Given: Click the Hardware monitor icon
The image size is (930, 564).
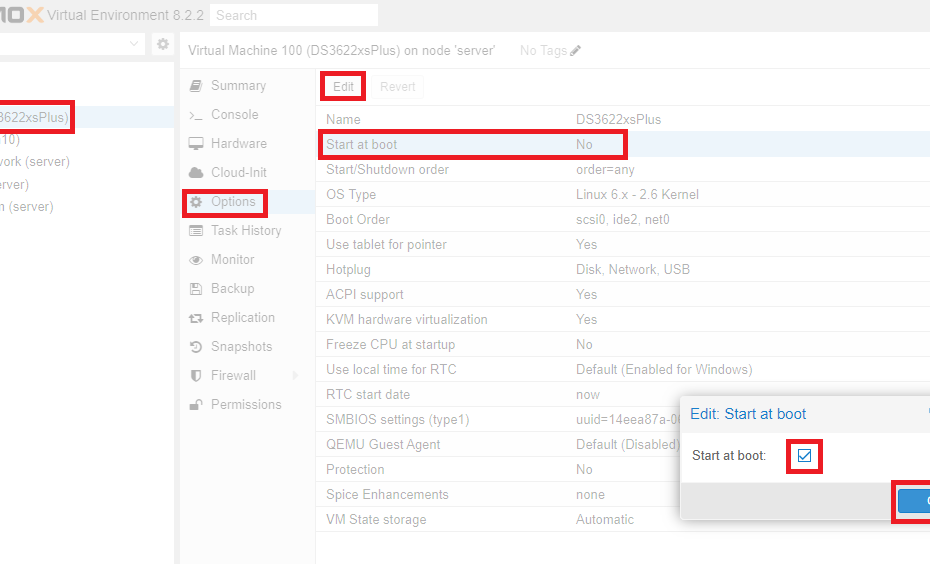Looking at the screenshot, I should tap(196, 144).
